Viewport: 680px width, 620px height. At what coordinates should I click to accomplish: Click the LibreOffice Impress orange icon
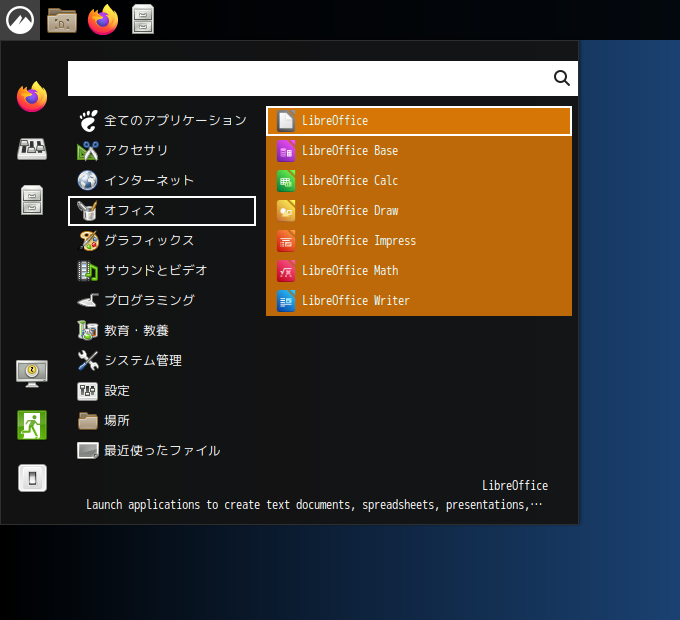click(x=286, y=241)
